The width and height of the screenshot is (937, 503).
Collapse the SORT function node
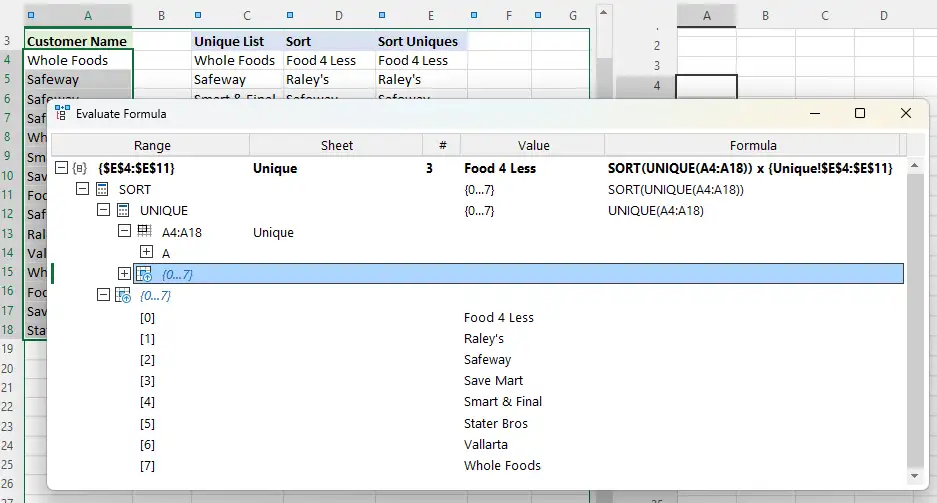(82, 189)
